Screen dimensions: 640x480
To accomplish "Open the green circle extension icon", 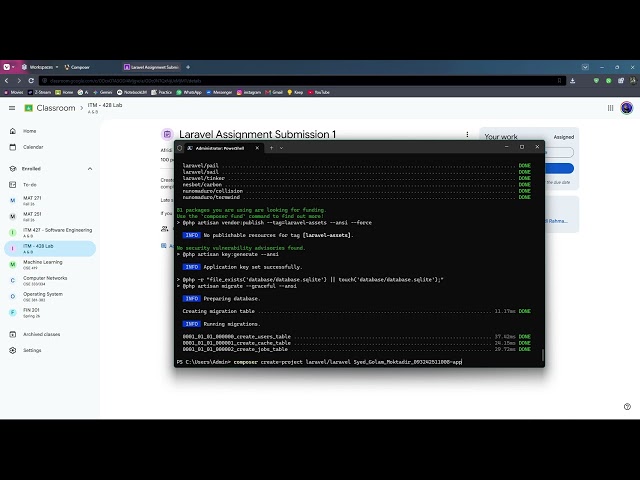I will click(609, 81).
